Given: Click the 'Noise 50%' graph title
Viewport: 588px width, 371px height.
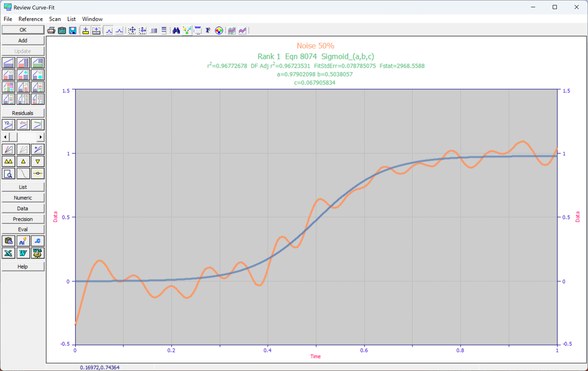Looking at the screenshot, I should pos(315,46).
